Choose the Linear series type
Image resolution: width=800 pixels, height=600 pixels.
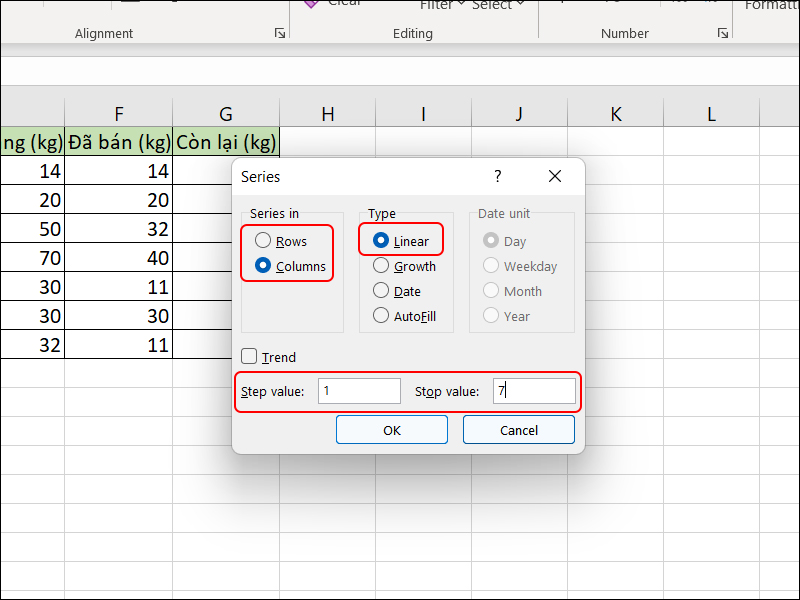coord(381,241)
